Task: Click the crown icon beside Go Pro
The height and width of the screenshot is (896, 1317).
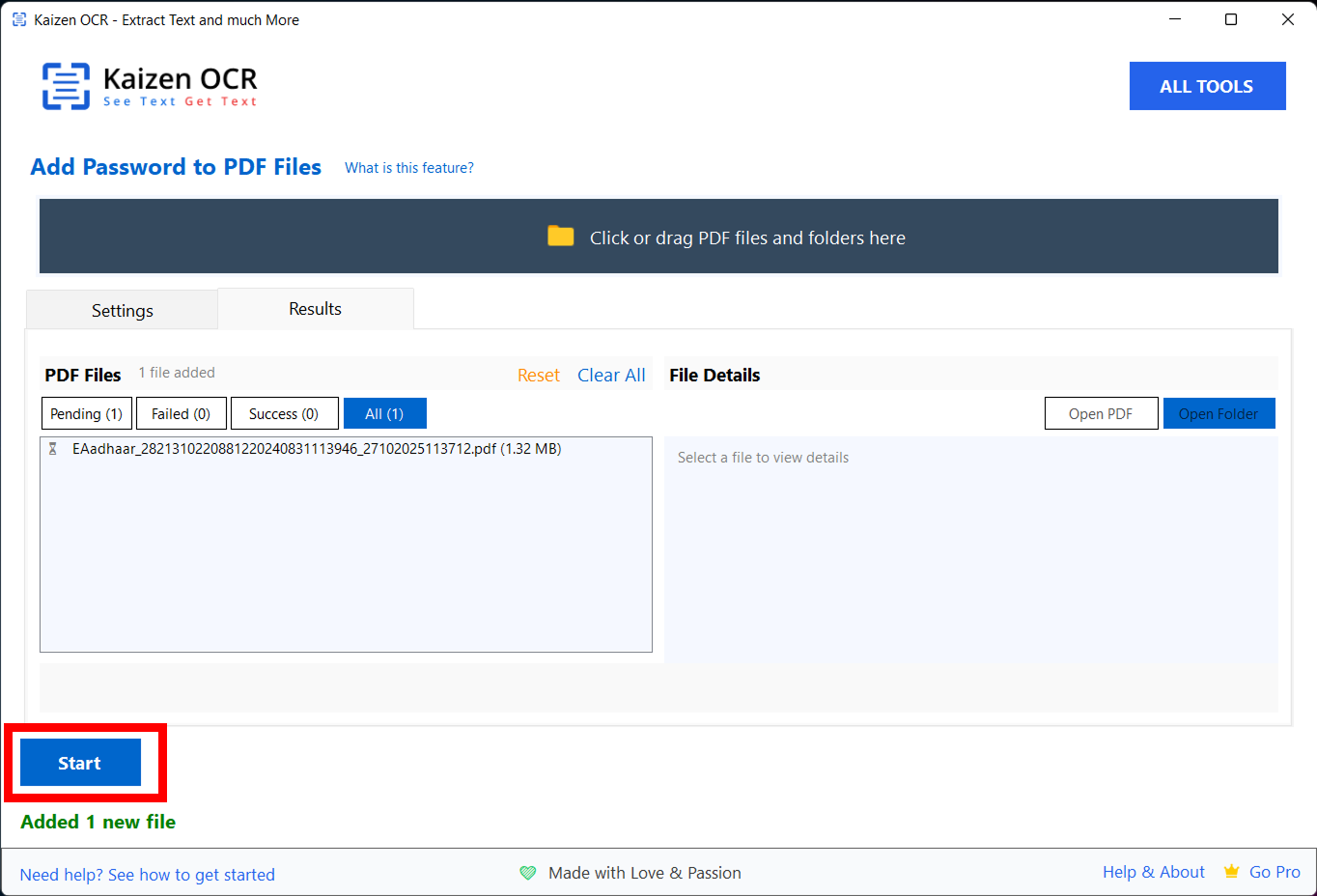Action: coord(1231,872)
